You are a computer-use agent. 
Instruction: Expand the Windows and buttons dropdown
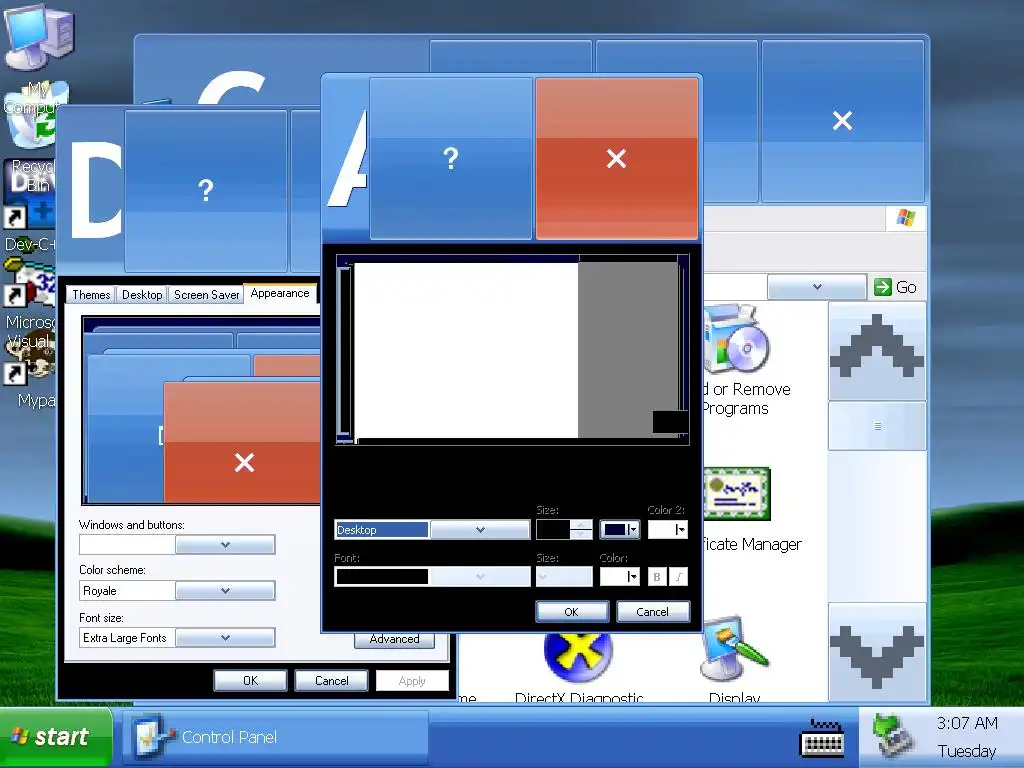pyautogui.click(x=225, y=545)
